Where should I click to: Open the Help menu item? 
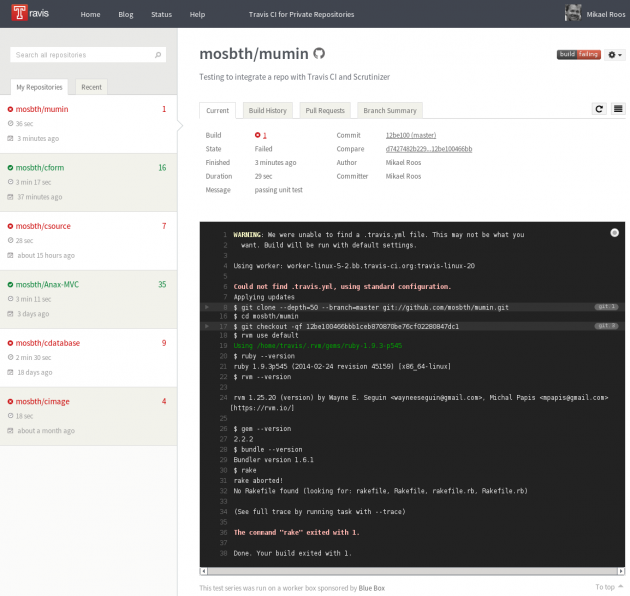tap(197, 14)
